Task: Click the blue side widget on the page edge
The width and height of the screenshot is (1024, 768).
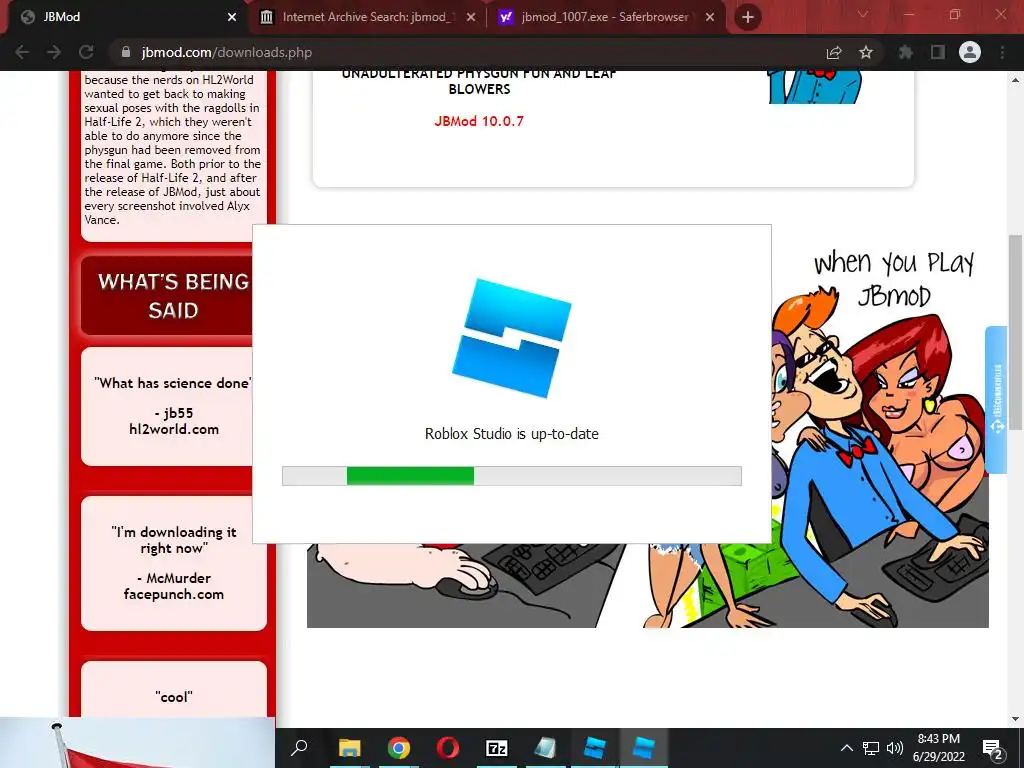Action: coord(997,400)
